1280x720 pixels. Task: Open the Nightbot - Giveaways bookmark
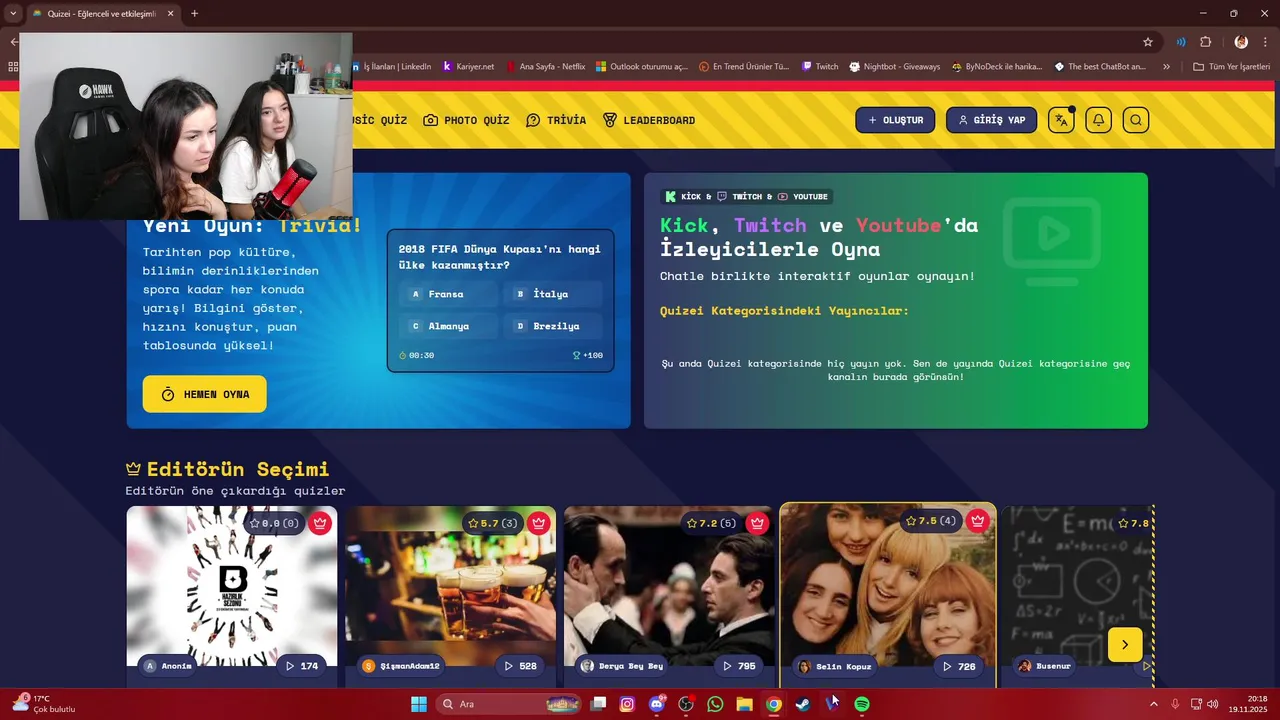895,66
